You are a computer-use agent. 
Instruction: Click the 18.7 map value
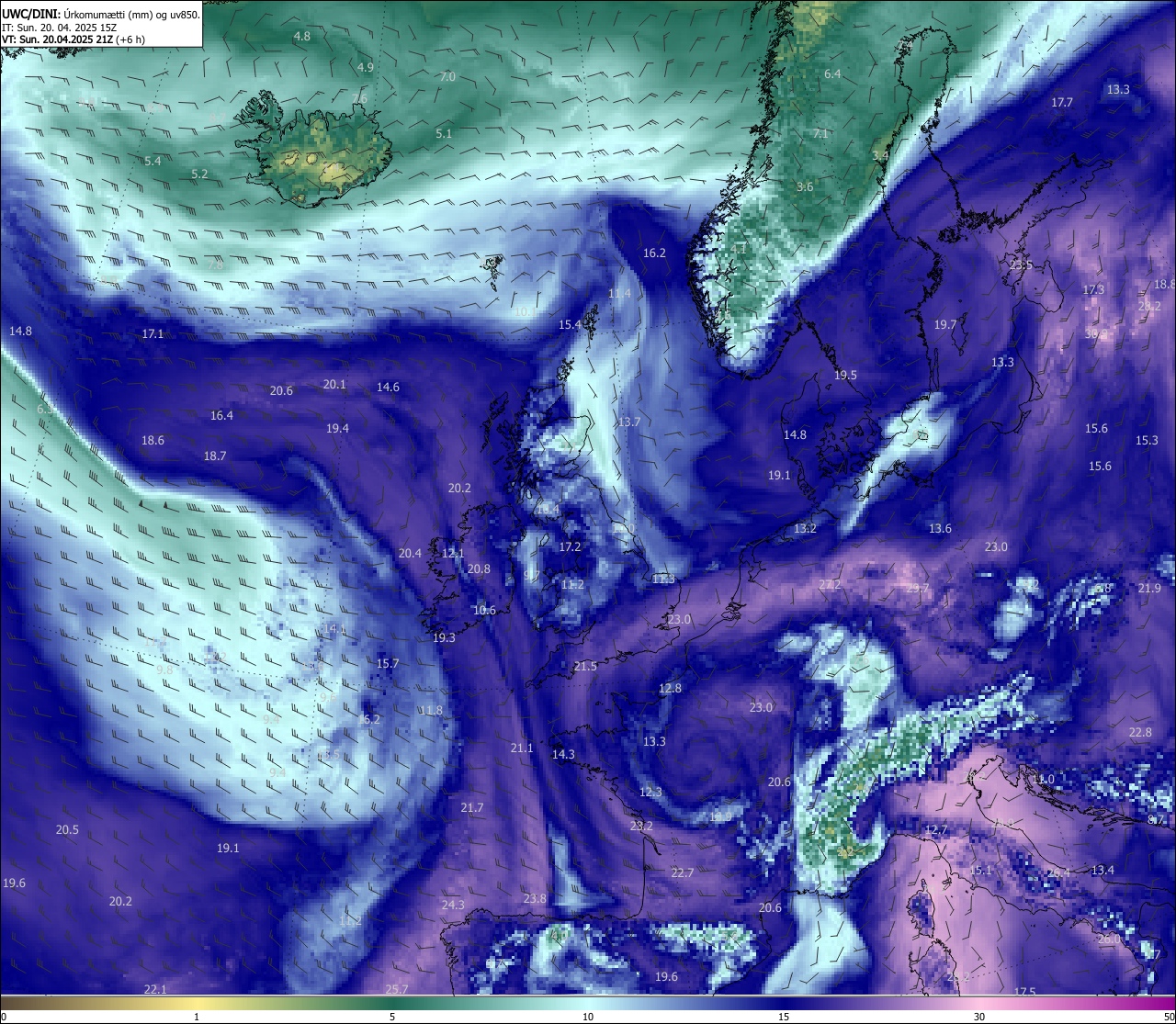(x=215, y=456)
